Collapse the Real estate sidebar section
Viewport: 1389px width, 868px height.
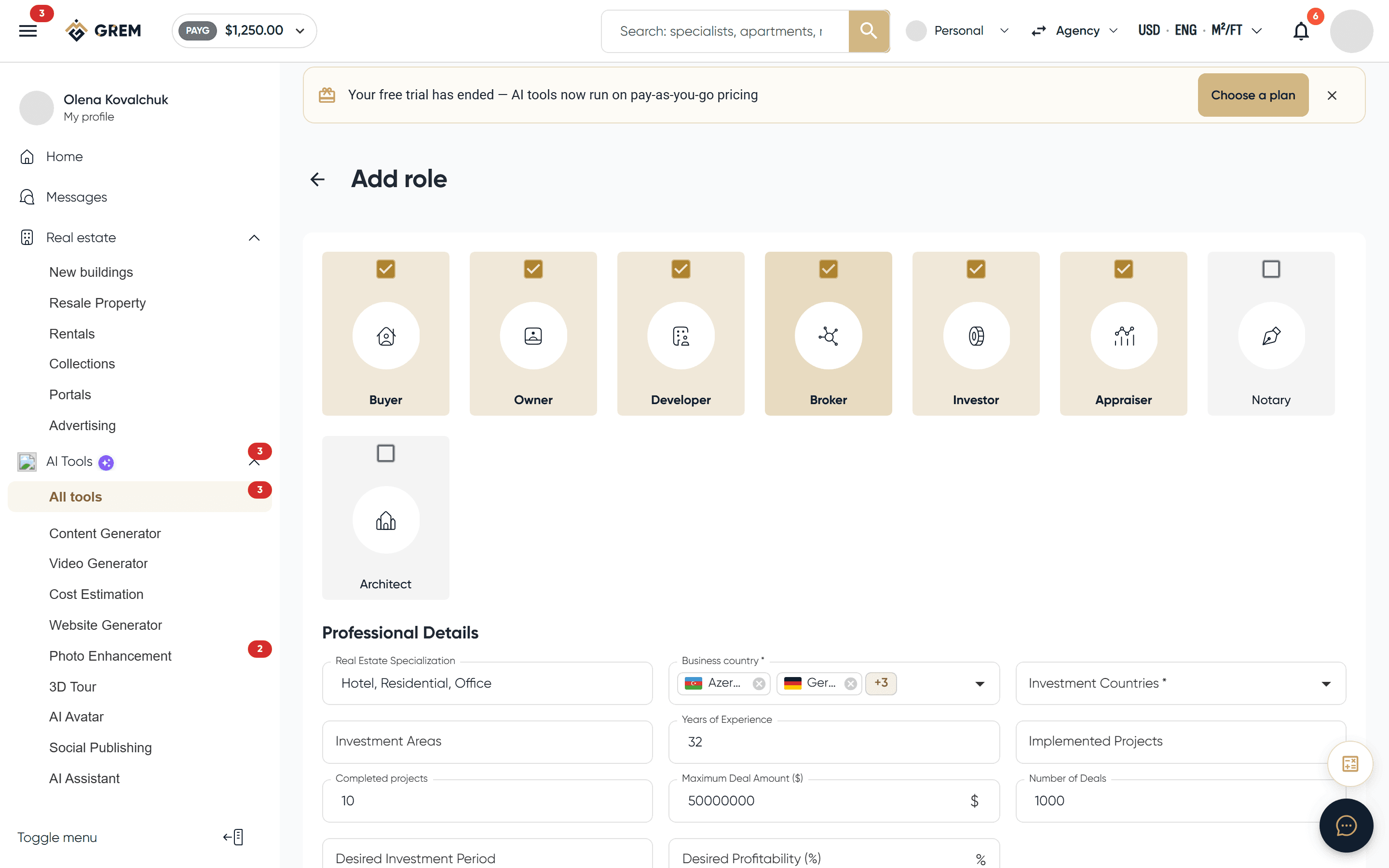pyautogui.click(x=254, y=238)
